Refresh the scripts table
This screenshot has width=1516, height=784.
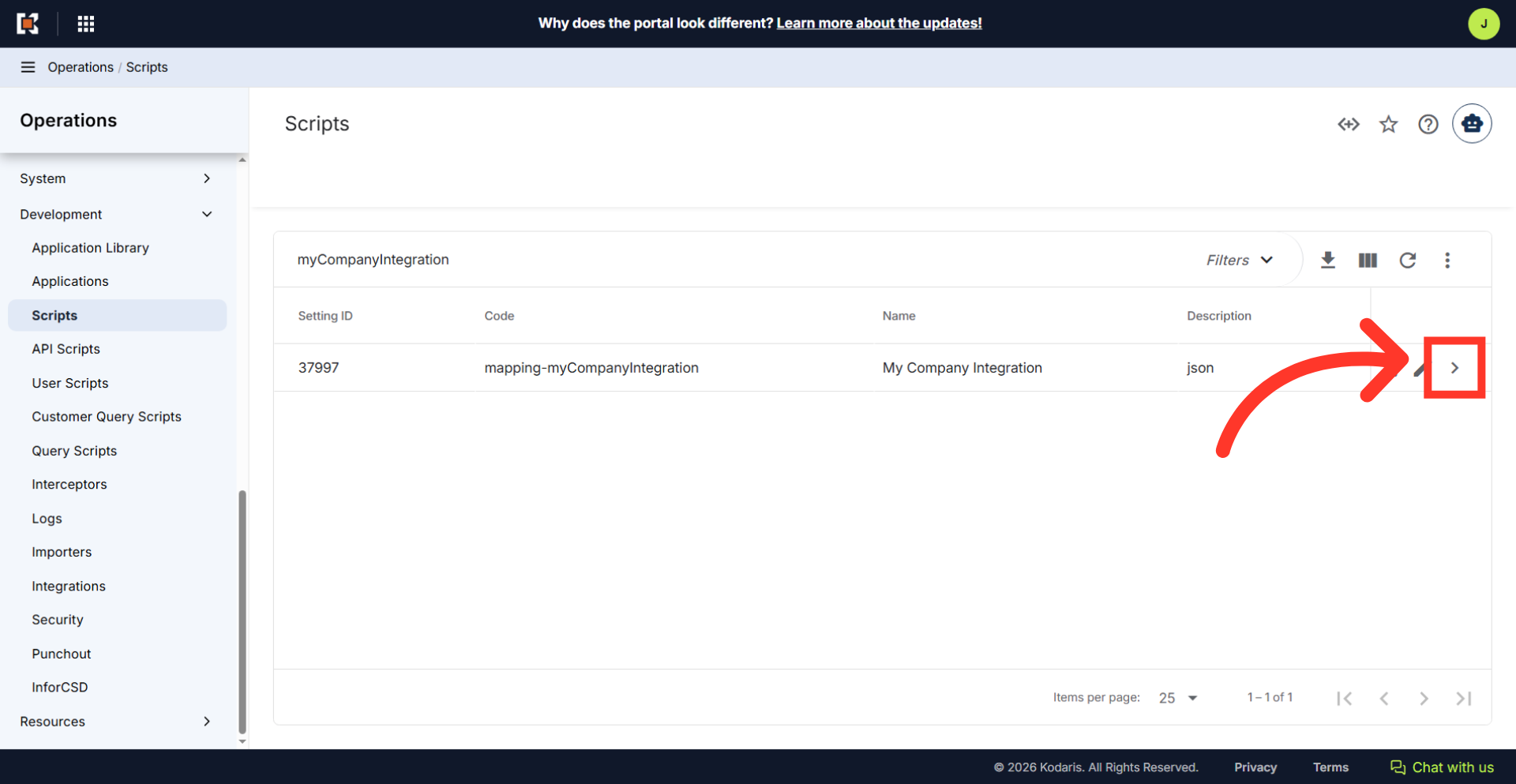coord(1407,260)
